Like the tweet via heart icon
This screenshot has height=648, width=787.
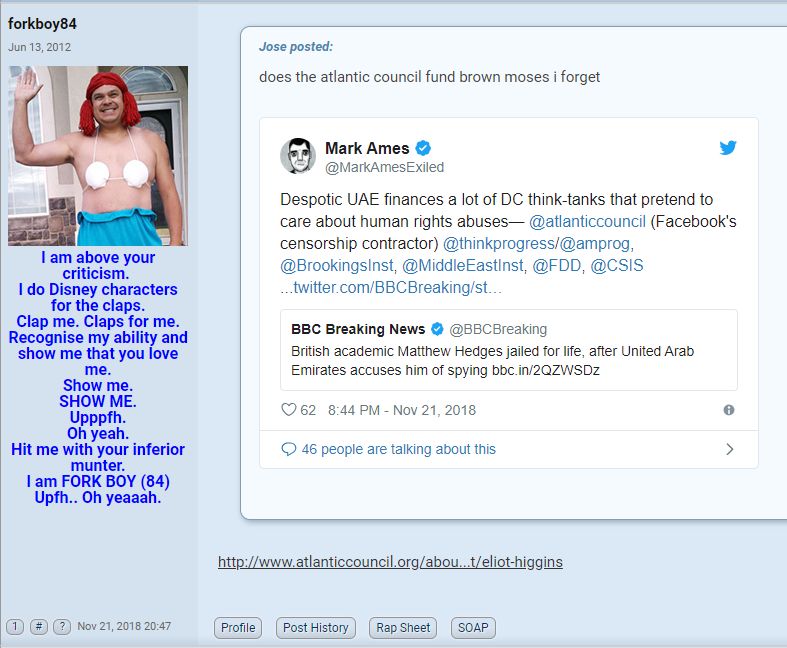coord(289,410)
